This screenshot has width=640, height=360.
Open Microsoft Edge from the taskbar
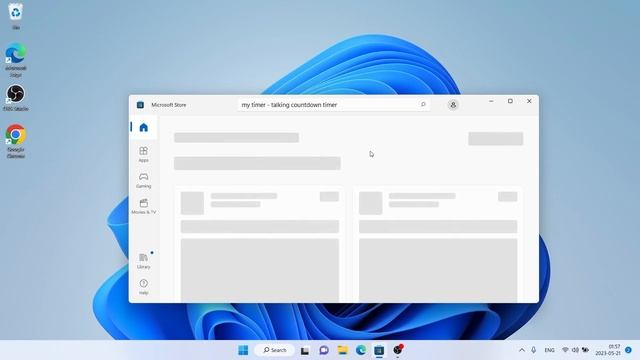point(361,350)
